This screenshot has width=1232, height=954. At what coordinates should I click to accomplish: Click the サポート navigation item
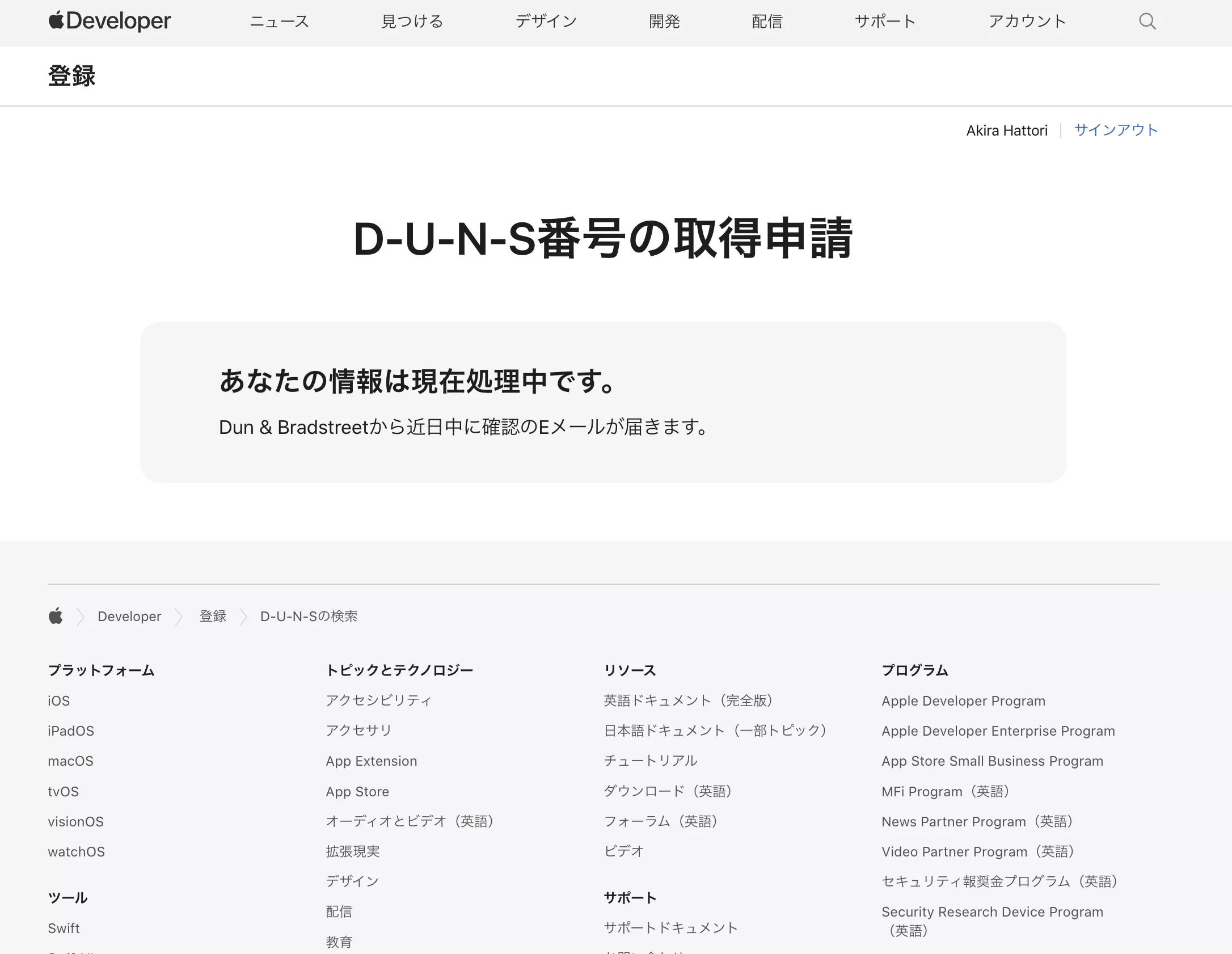(x=885, y=22)
